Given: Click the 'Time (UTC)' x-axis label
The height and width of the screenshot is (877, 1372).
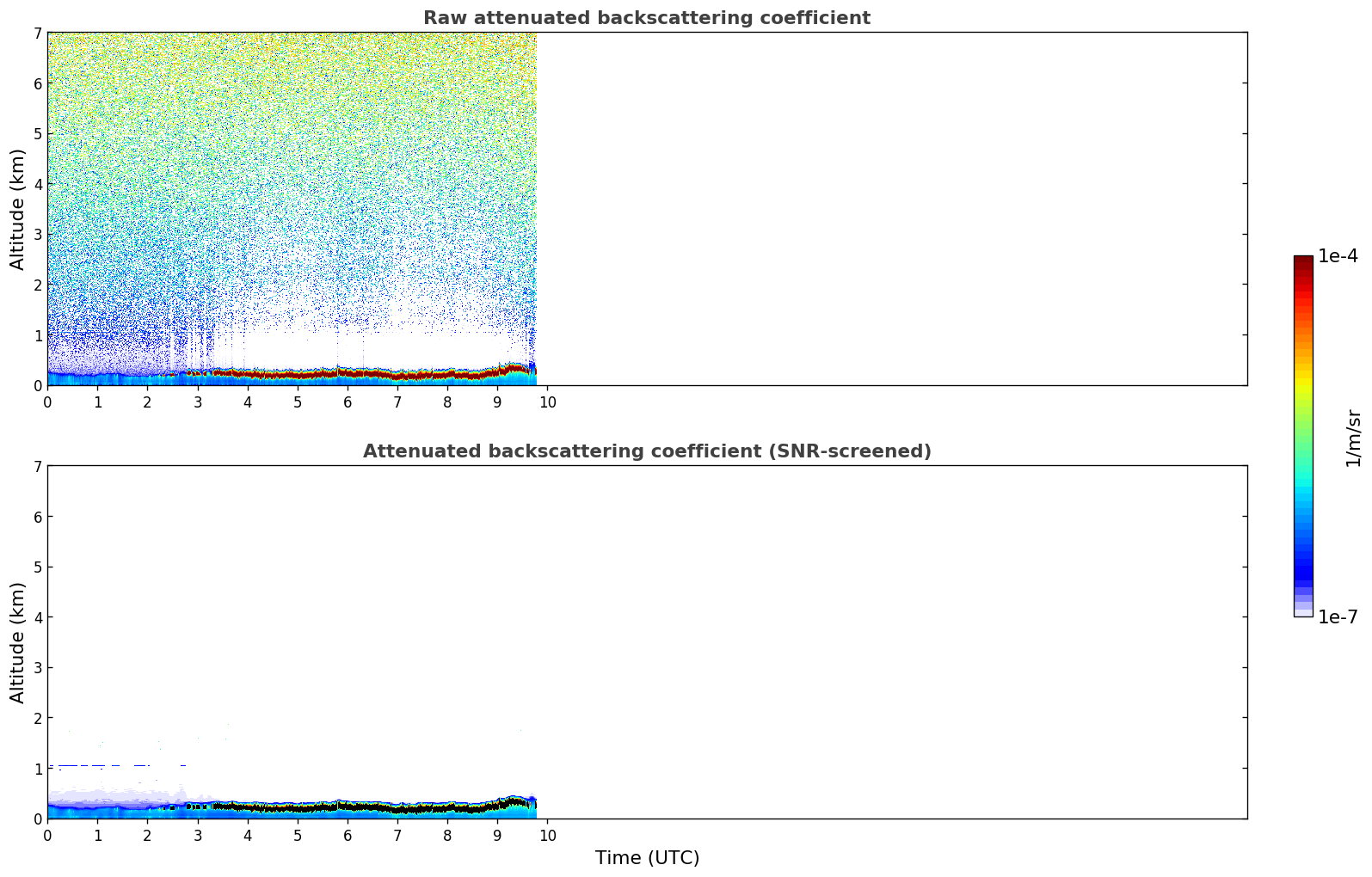Looking at the screenshot, I should [647, 857].
